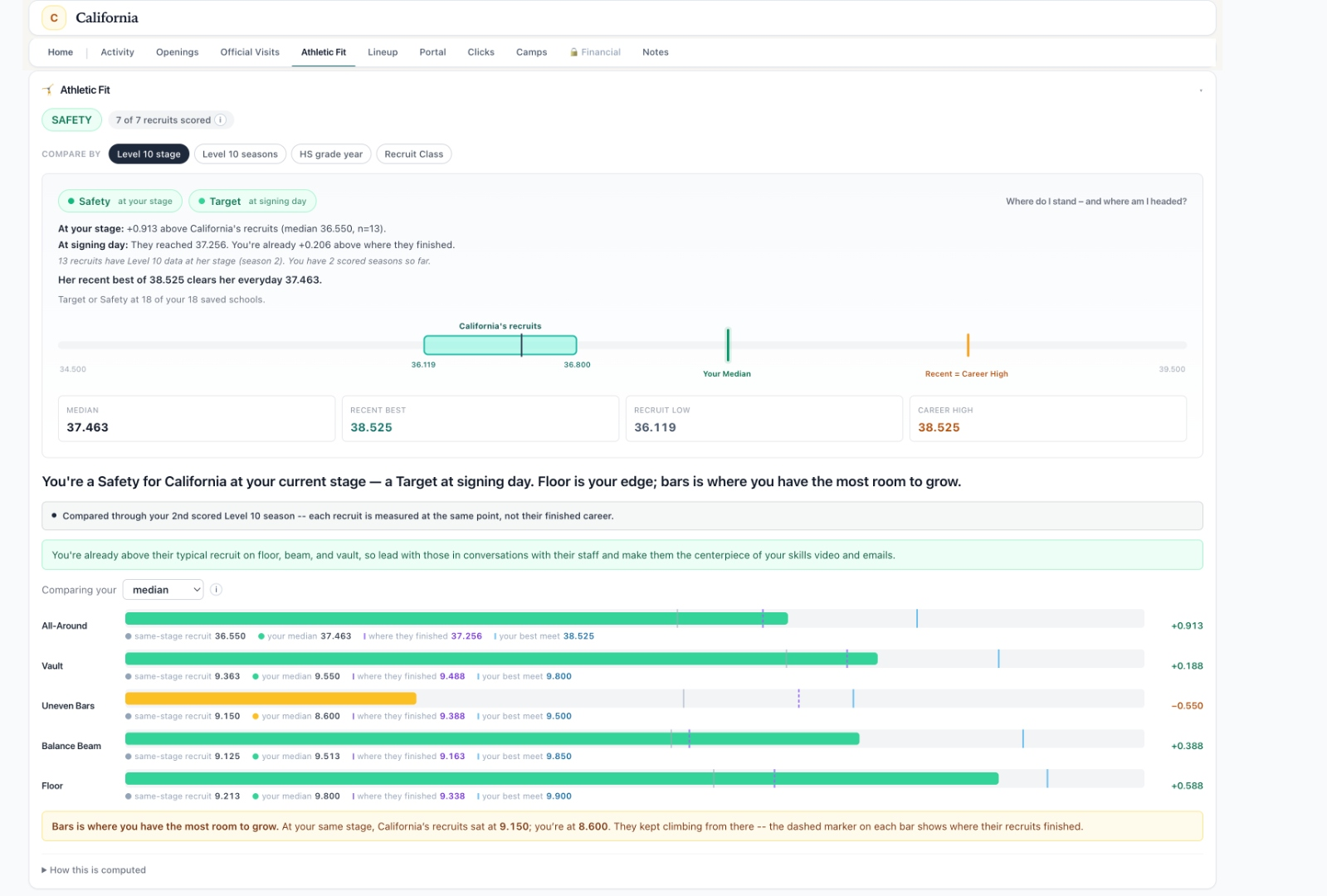Click the 36.800 upper bound label on the range track
The image size is (1327, 896).
pyautogui.click(x=578, y=365)
